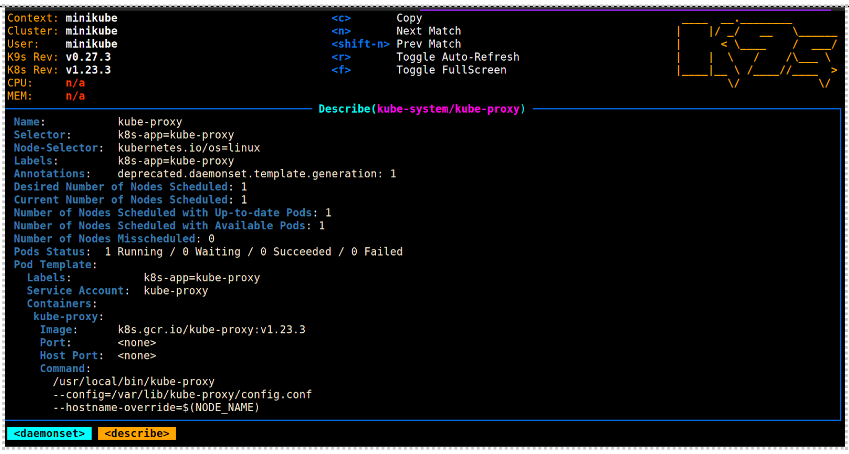Click Current Number of Nodes Scheduled line

click(130, 200)
